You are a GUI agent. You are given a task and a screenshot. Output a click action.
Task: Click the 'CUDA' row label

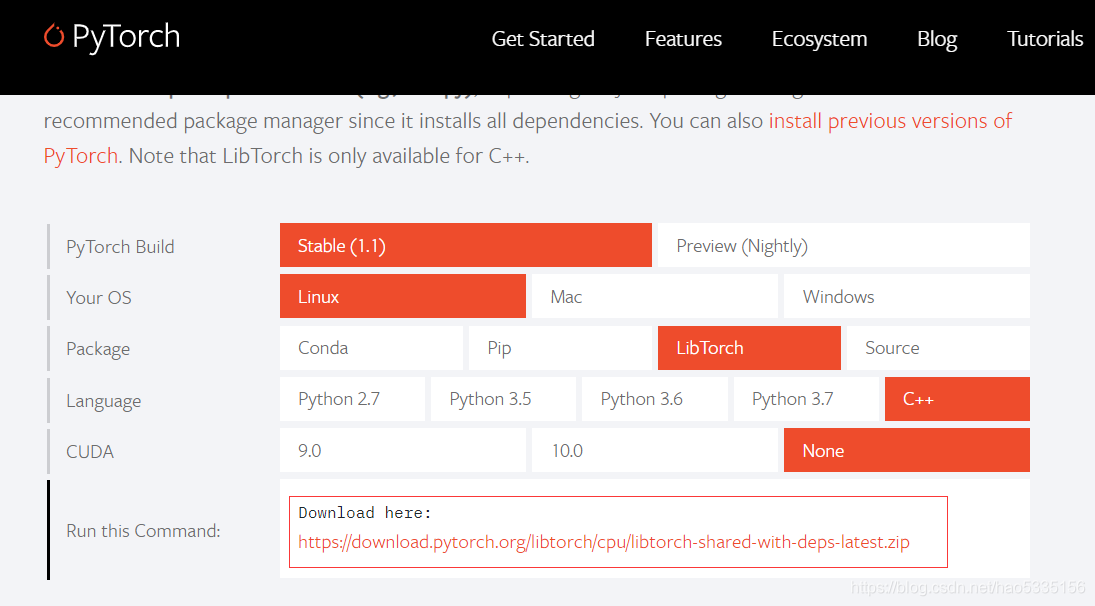89,452
